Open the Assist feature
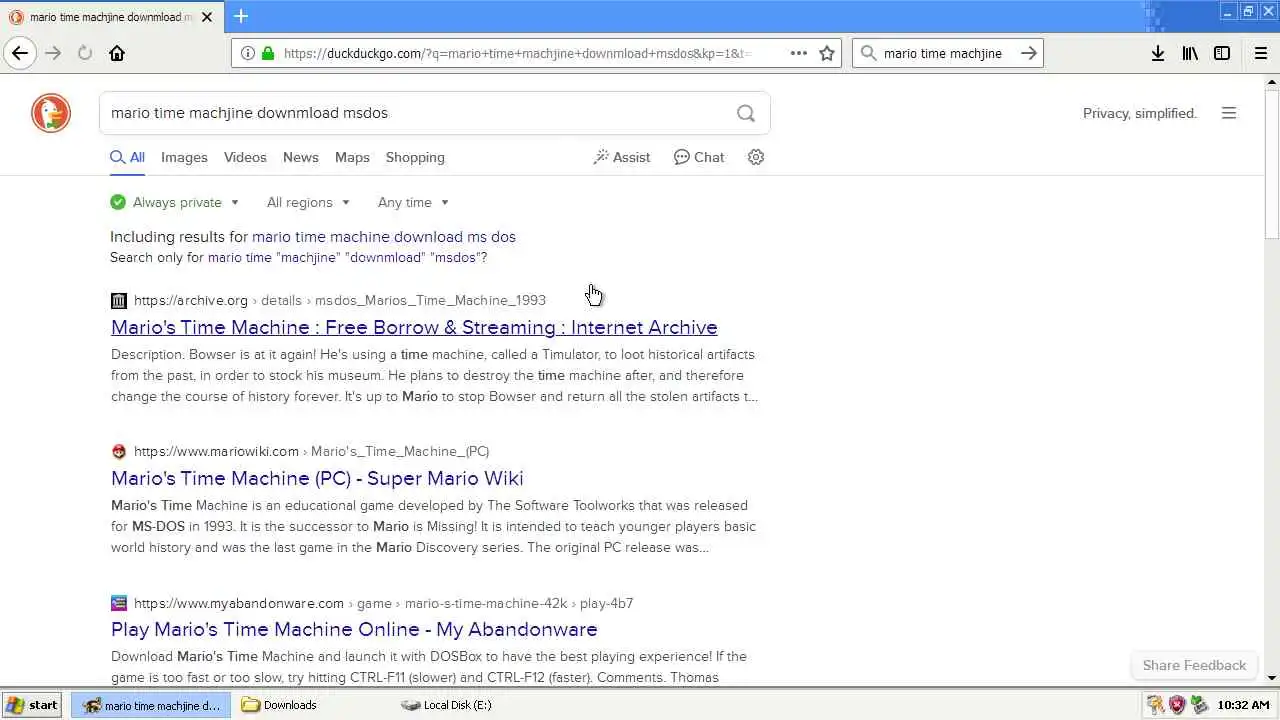Screen dimensions: 1280x720 point(621,157)
